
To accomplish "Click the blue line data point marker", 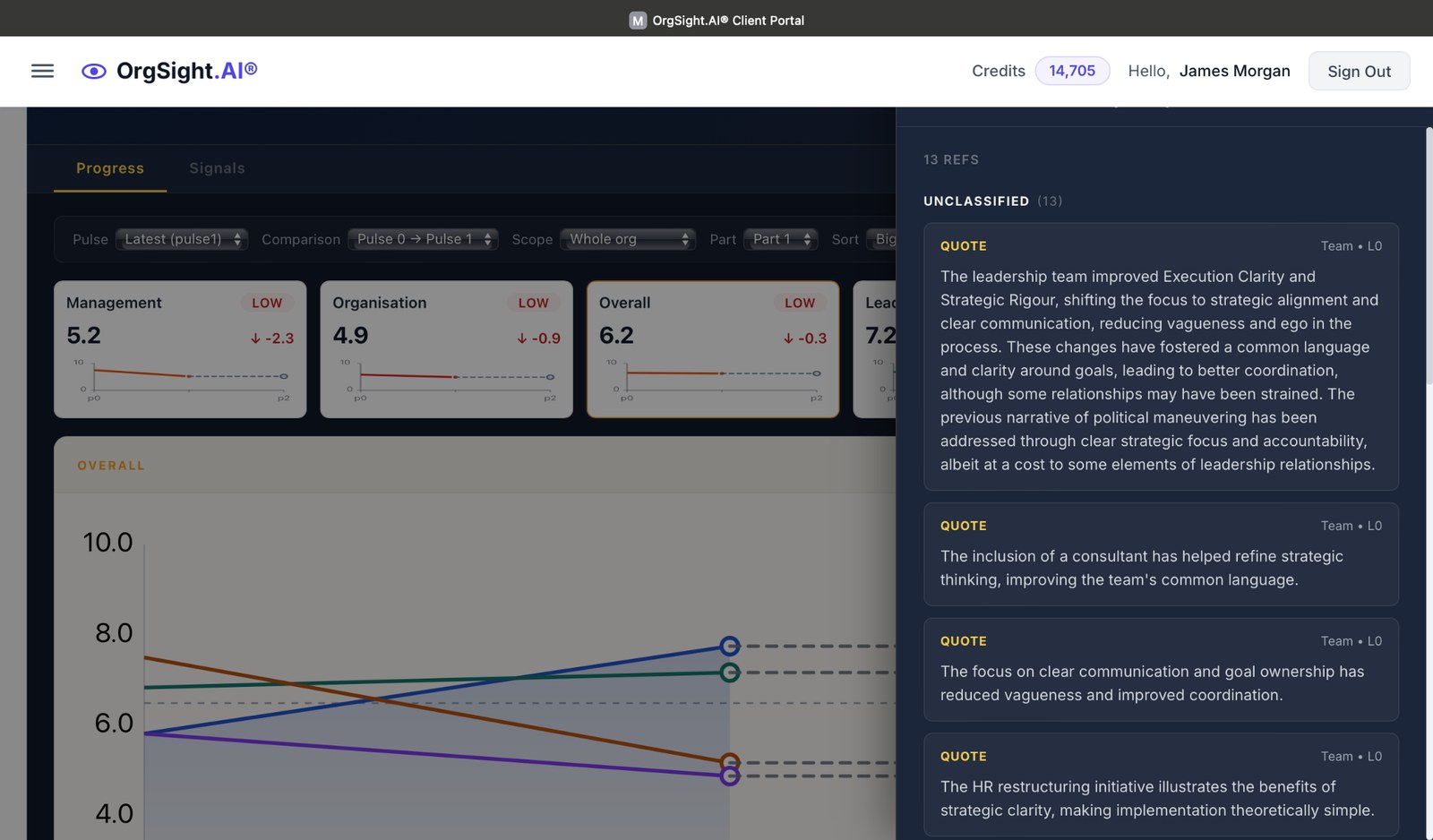I will tap(730, 646).
